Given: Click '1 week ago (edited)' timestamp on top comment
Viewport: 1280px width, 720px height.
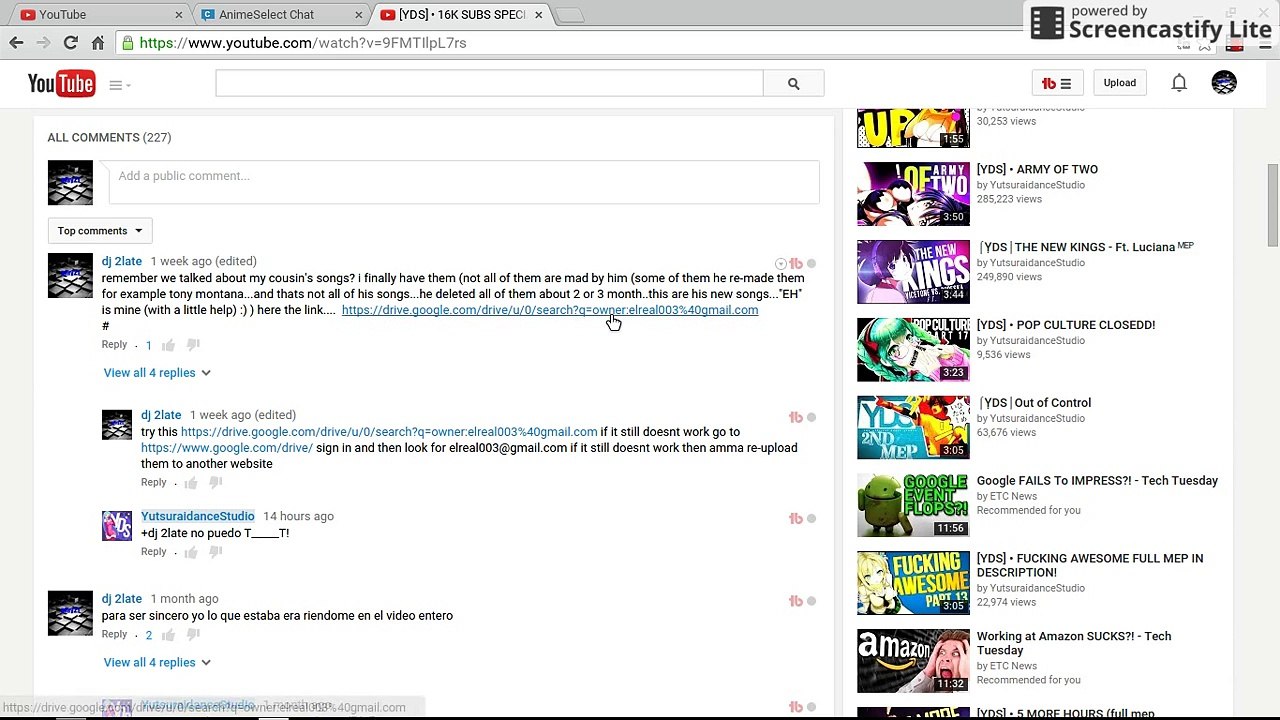Looking at the screenshot, I should (x=203, y=262).
